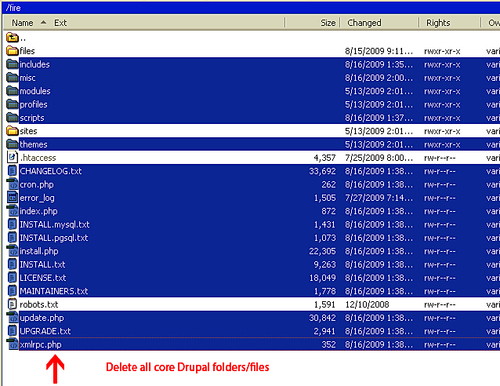The image size is (500, 386).
Task: Select the xmlrpc.php file name
Action: coord(40,344)
